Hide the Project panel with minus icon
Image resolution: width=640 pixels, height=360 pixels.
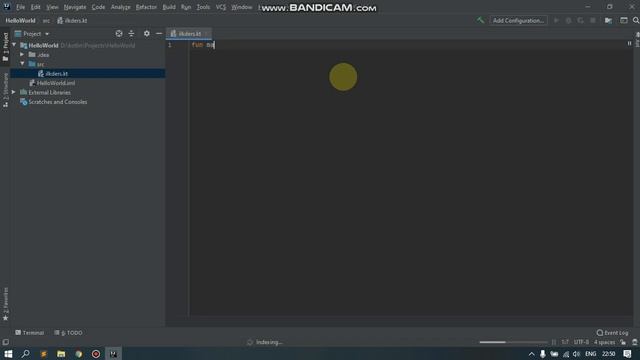point(159,33)
